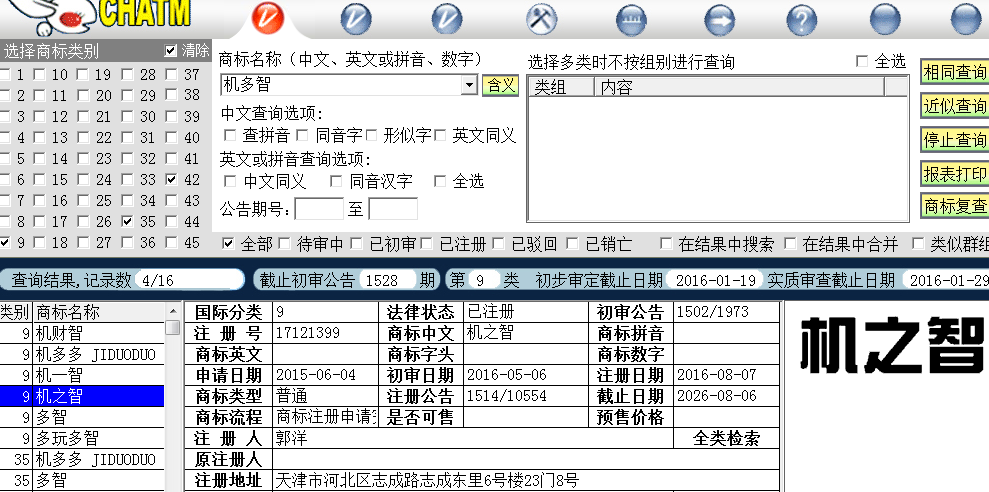
Task: Focus the 公告期号 end field after 至
Action: (393, 209)
